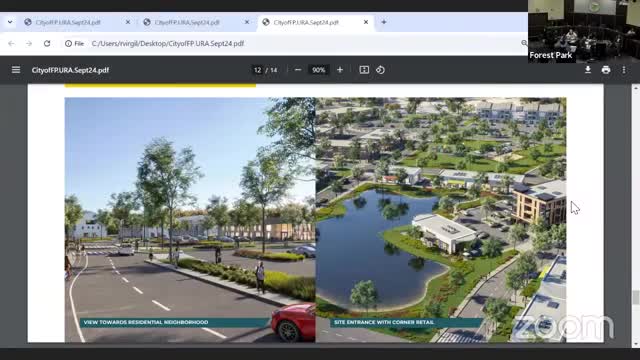Viewport: 640px width, 360px height.
Task: Print the PDF document
Action: tap(606, 70)
